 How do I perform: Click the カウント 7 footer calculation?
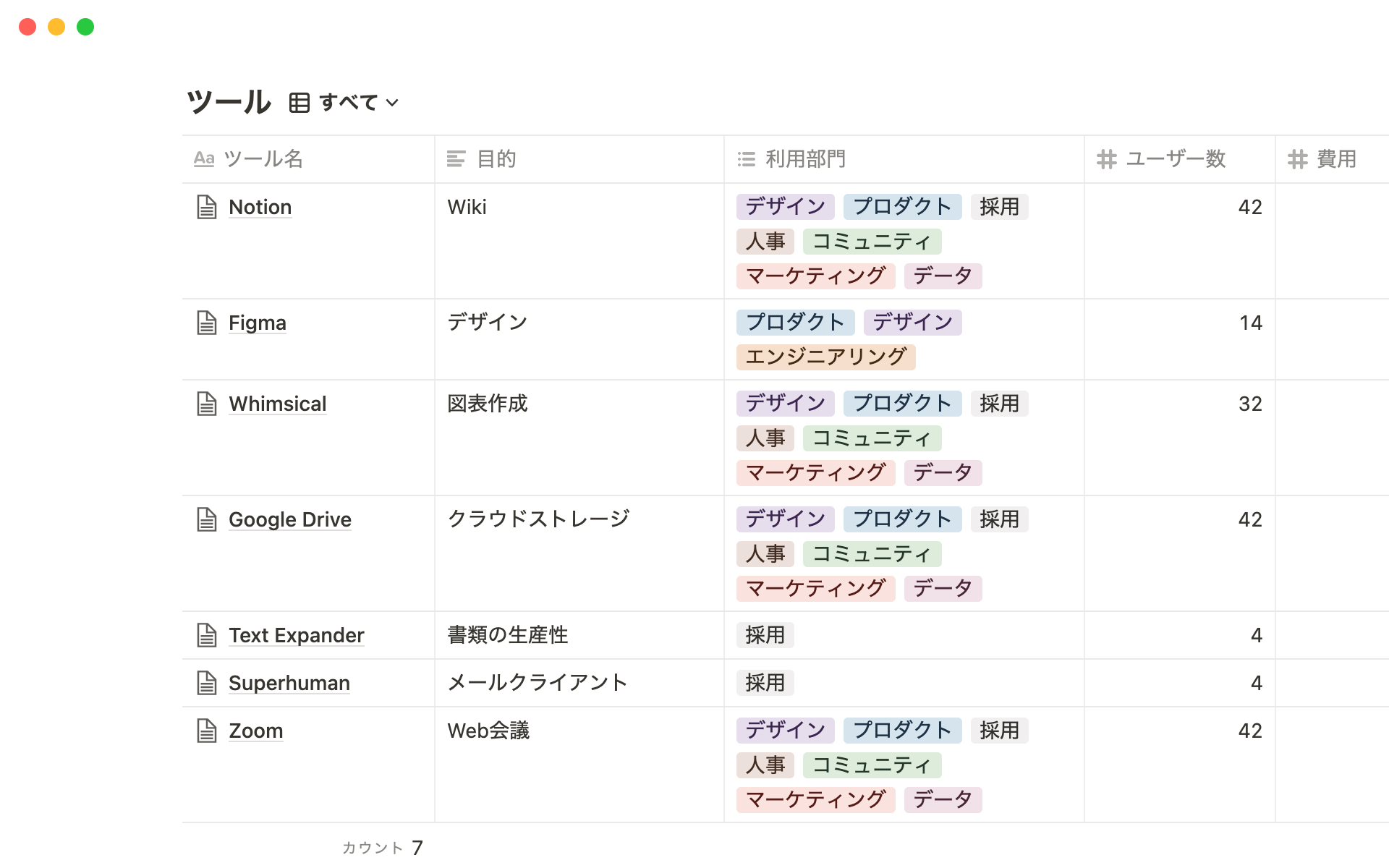click(382, 847)
